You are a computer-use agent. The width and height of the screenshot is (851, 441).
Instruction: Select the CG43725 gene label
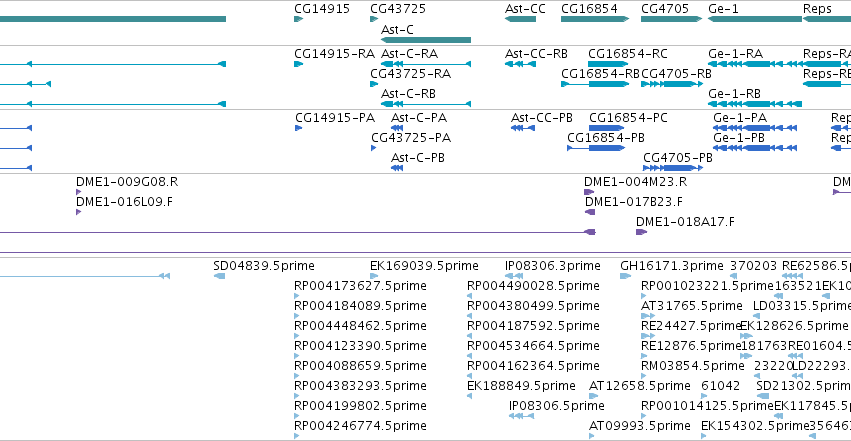pyautogui.click(x=398, y=9)
